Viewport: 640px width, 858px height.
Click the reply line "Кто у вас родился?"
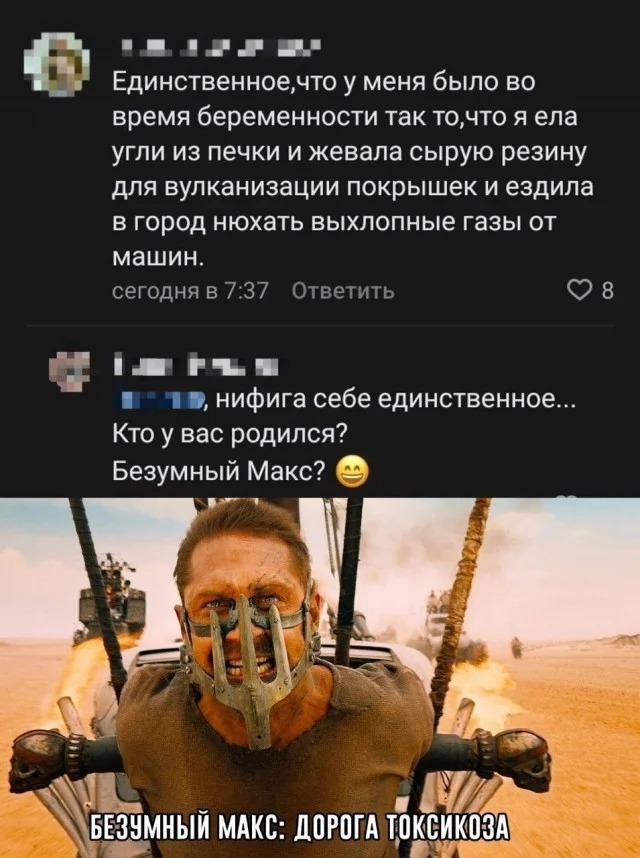coord(229,434)
